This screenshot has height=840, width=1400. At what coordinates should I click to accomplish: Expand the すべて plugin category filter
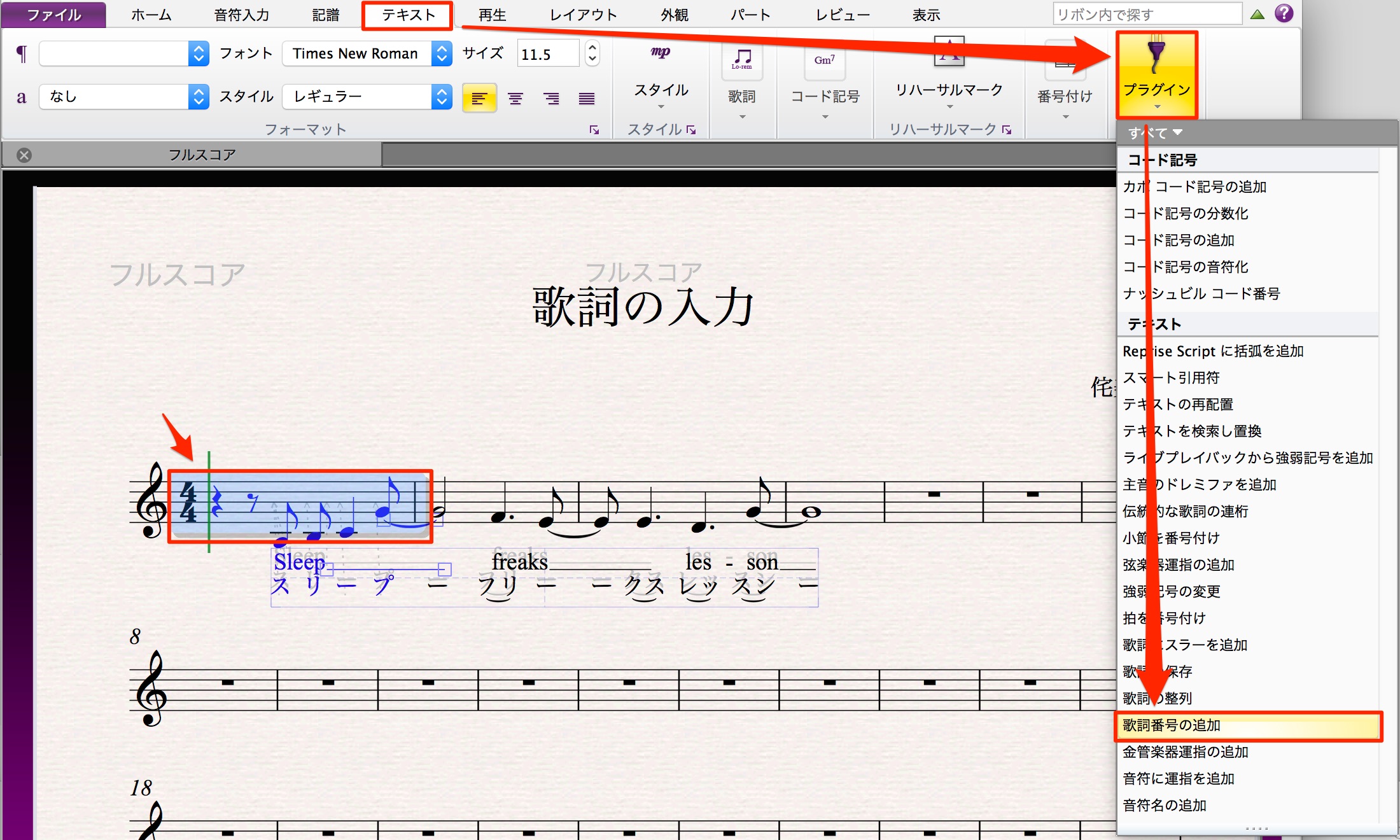(x=1155, y=133)
